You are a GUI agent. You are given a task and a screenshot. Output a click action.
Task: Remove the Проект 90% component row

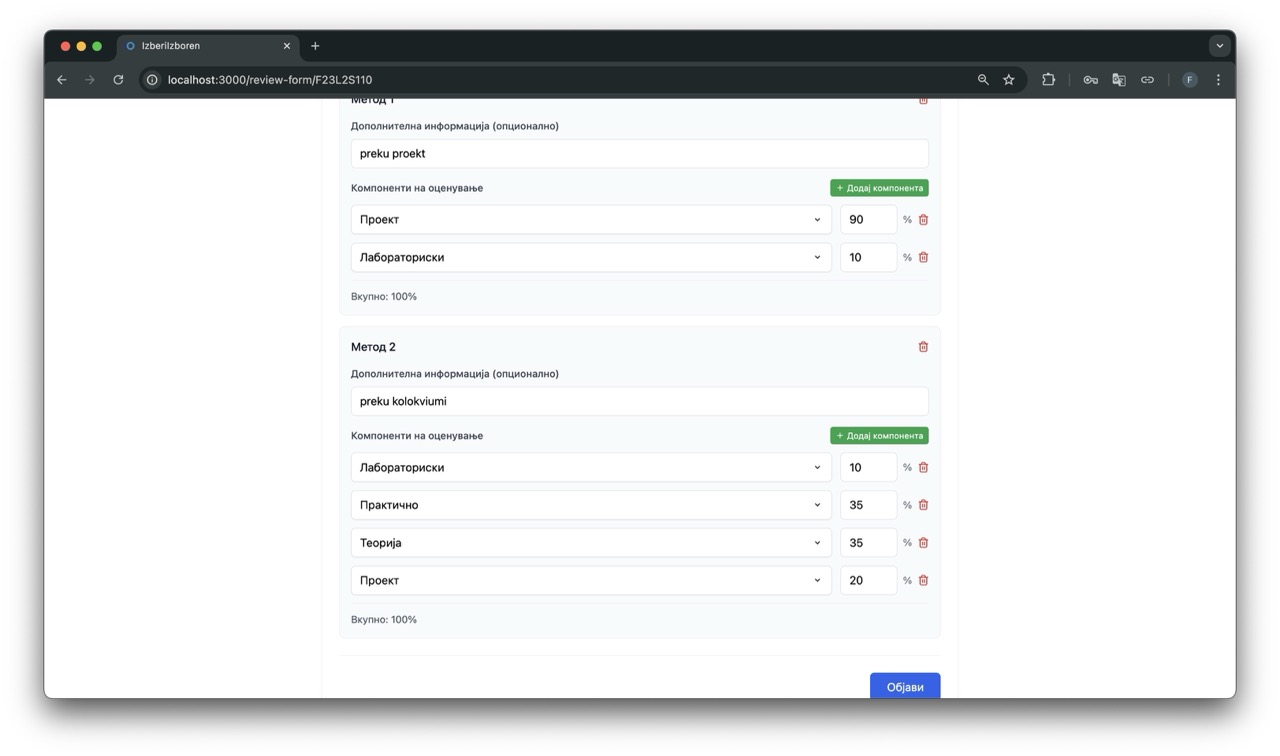923,220
